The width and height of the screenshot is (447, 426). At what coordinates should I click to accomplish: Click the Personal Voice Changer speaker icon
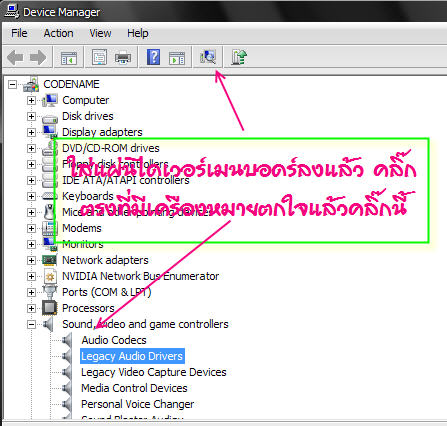[x=67, y=404]
